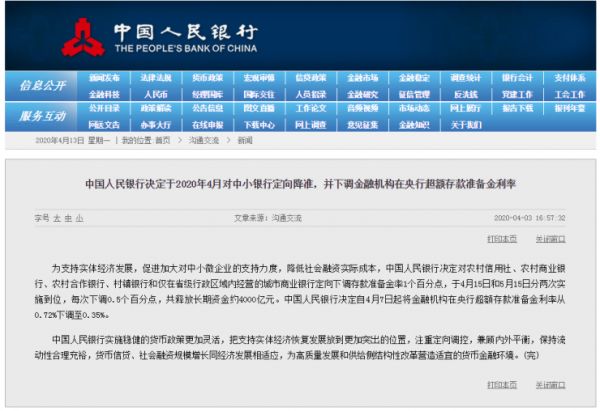Click the timestamp 2020-04-03 16:57:32
Image resolution: width=600 pixels, height=411 pixels.
(x=529, y=218)
